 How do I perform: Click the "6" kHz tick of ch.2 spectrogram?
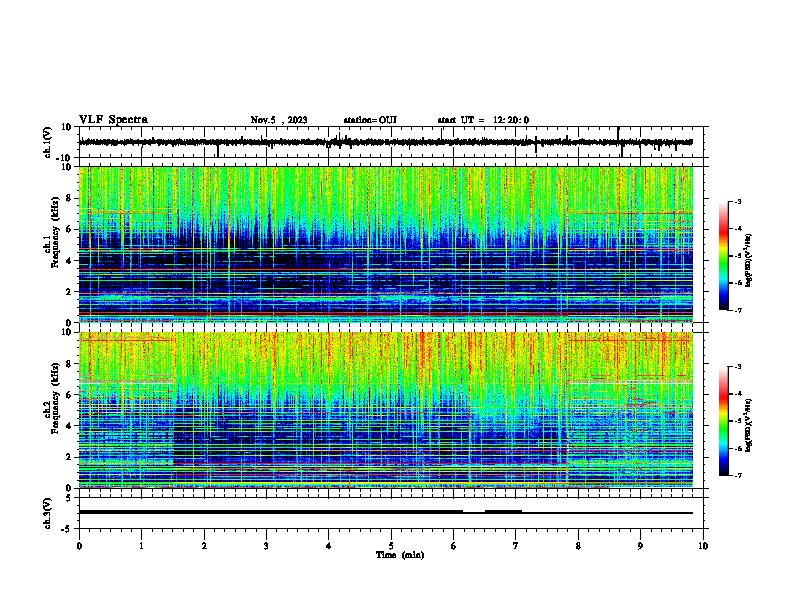(69, 395)
